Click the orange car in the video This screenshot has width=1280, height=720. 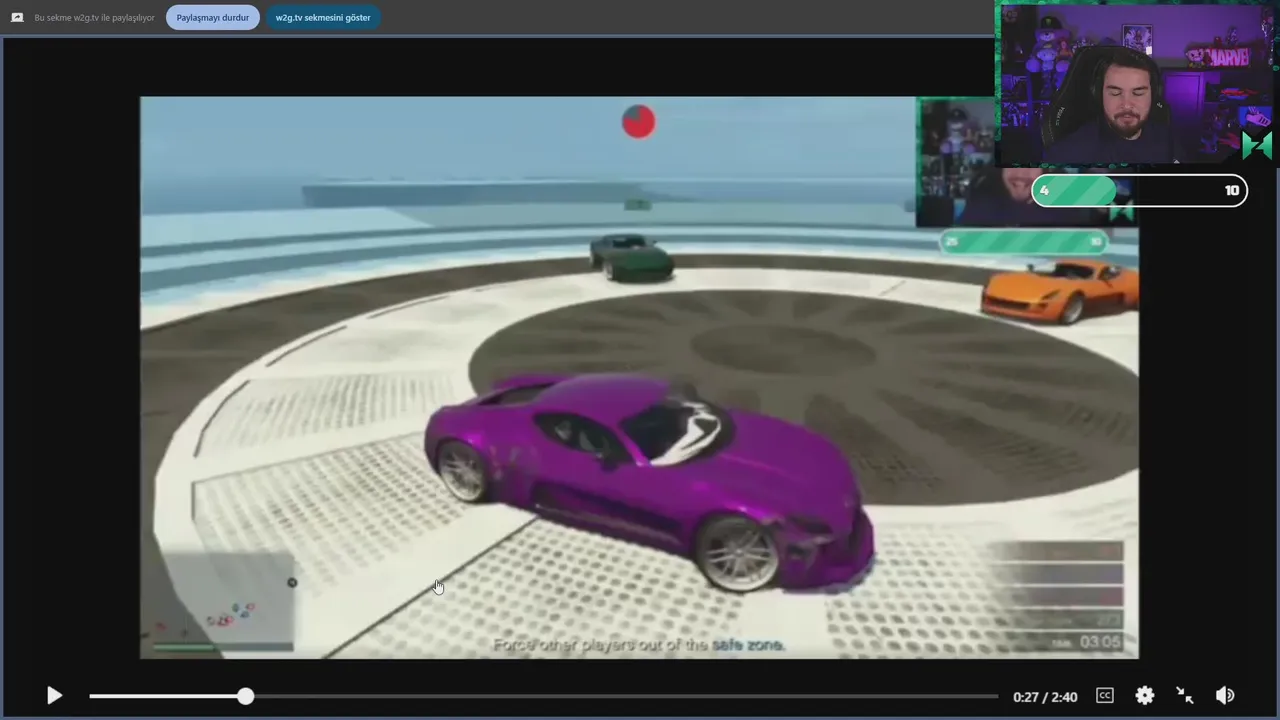[1060, 290]
